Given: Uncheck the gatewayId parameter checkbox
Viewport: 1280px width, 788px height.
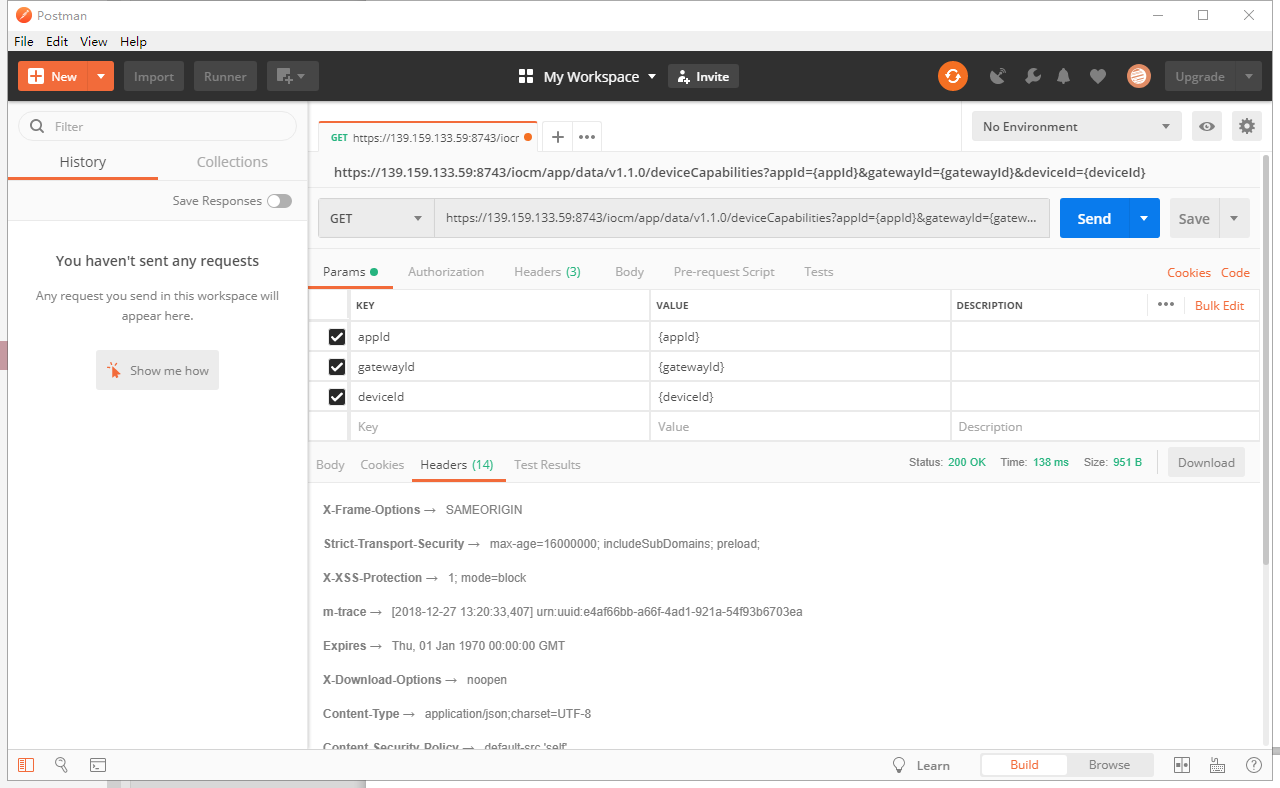Looking at the screenshot, I should tap(337, 367).
